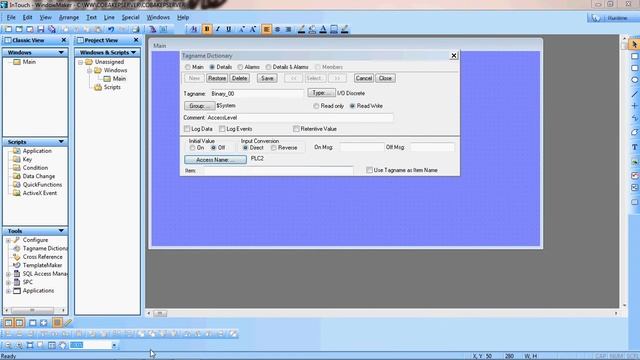Select the ellipse drawing tool
The width and height of the screenshot is (640, 360).
(x=634, y=80)
